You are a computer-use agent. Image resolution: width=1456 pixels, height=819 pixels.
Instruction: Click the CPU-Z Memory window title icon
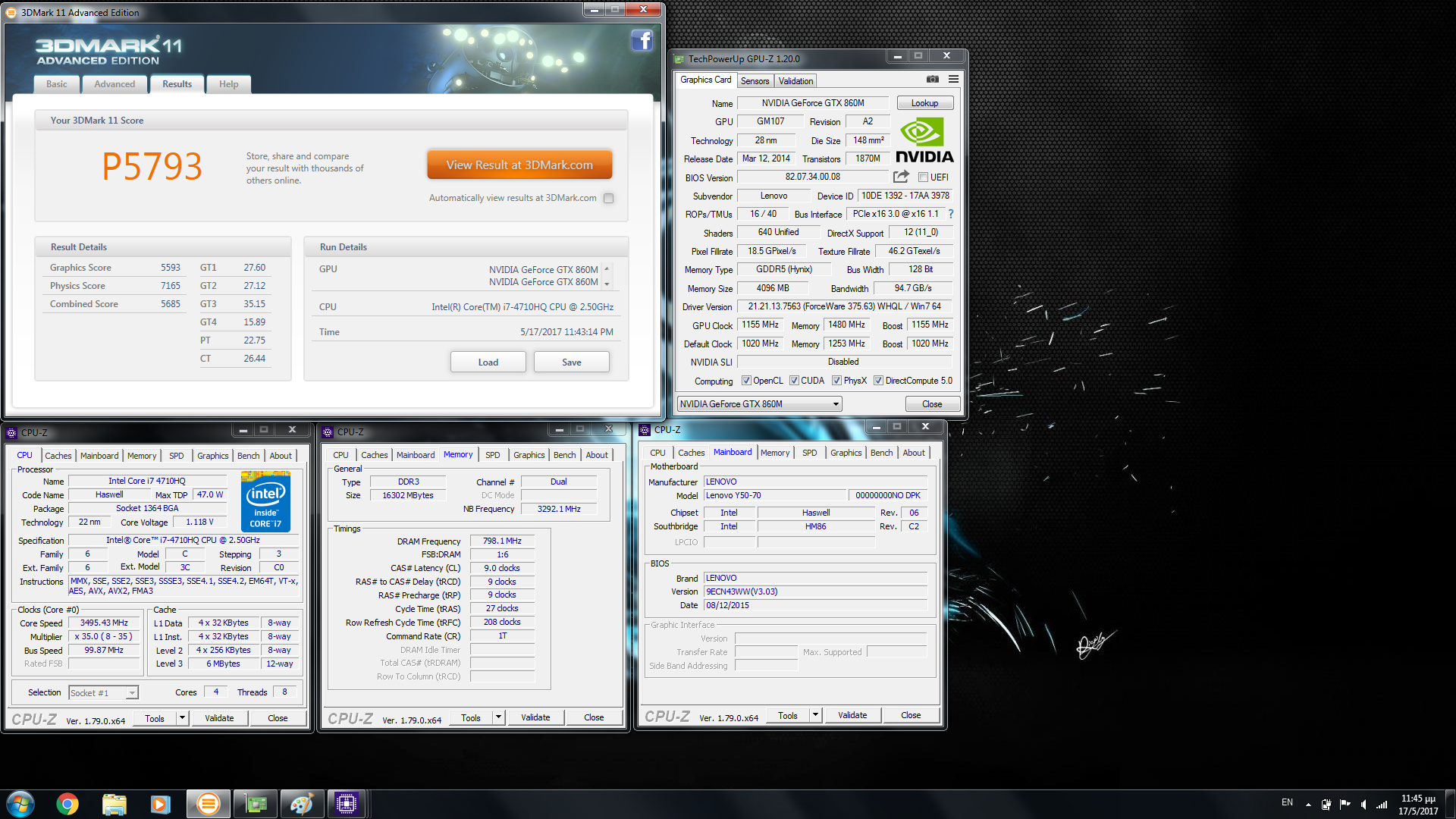[x=328, y=432]
